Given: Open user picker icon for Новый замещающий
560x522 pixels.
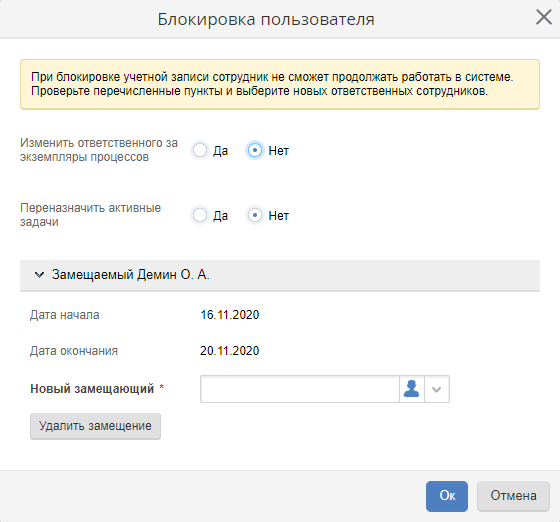Looking at the screenshot, I should click(411, 389).
